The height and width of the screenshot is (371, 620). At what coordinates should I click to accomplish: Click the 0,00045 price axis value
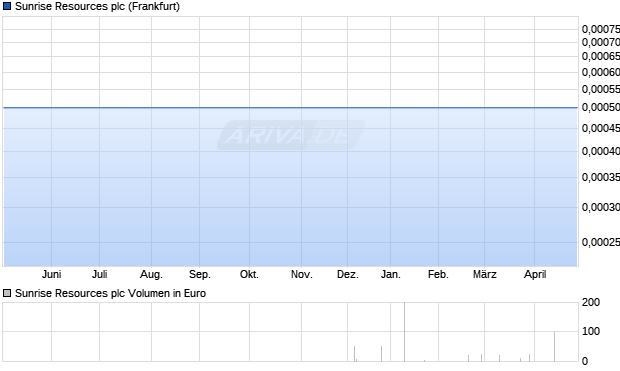601,128
